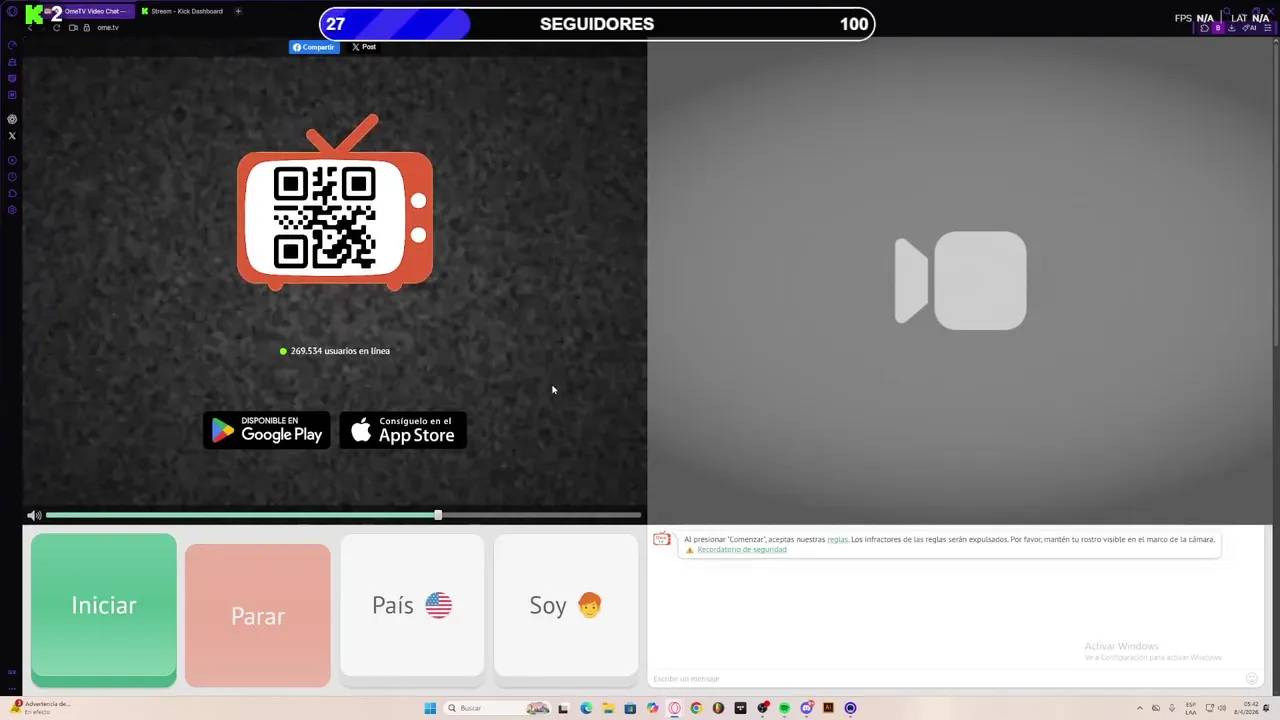Open the sidebar history clock icon
The image size is (1280, 720).
coord(12,177)
